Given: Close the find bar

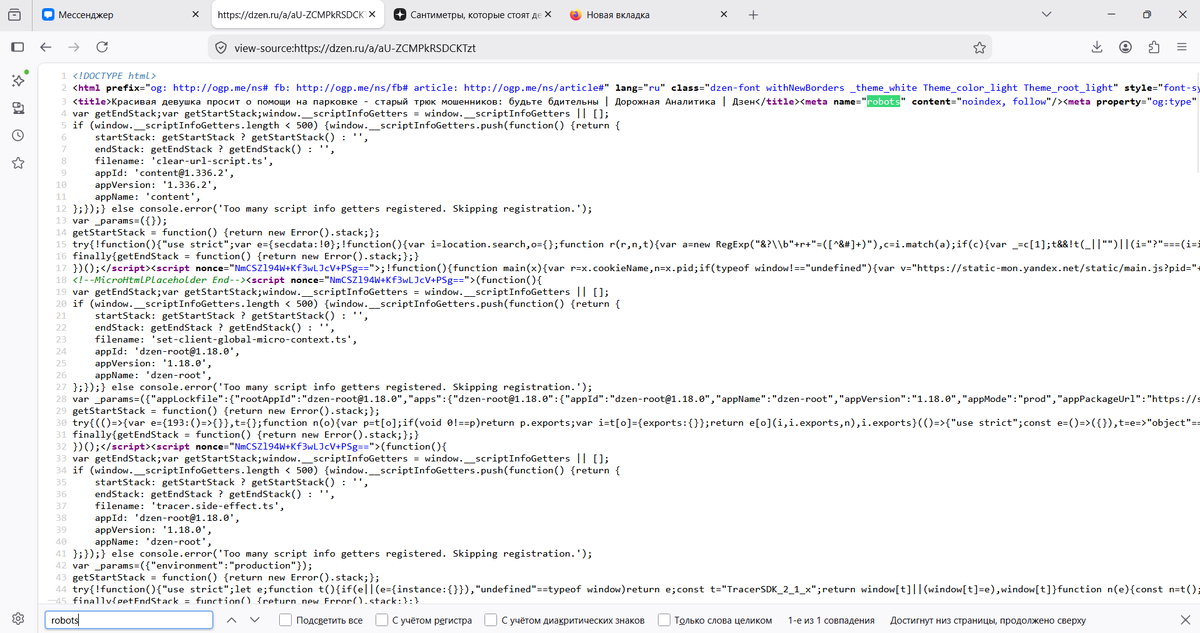Looking at the screenshot, I should tap(1184, 620).
